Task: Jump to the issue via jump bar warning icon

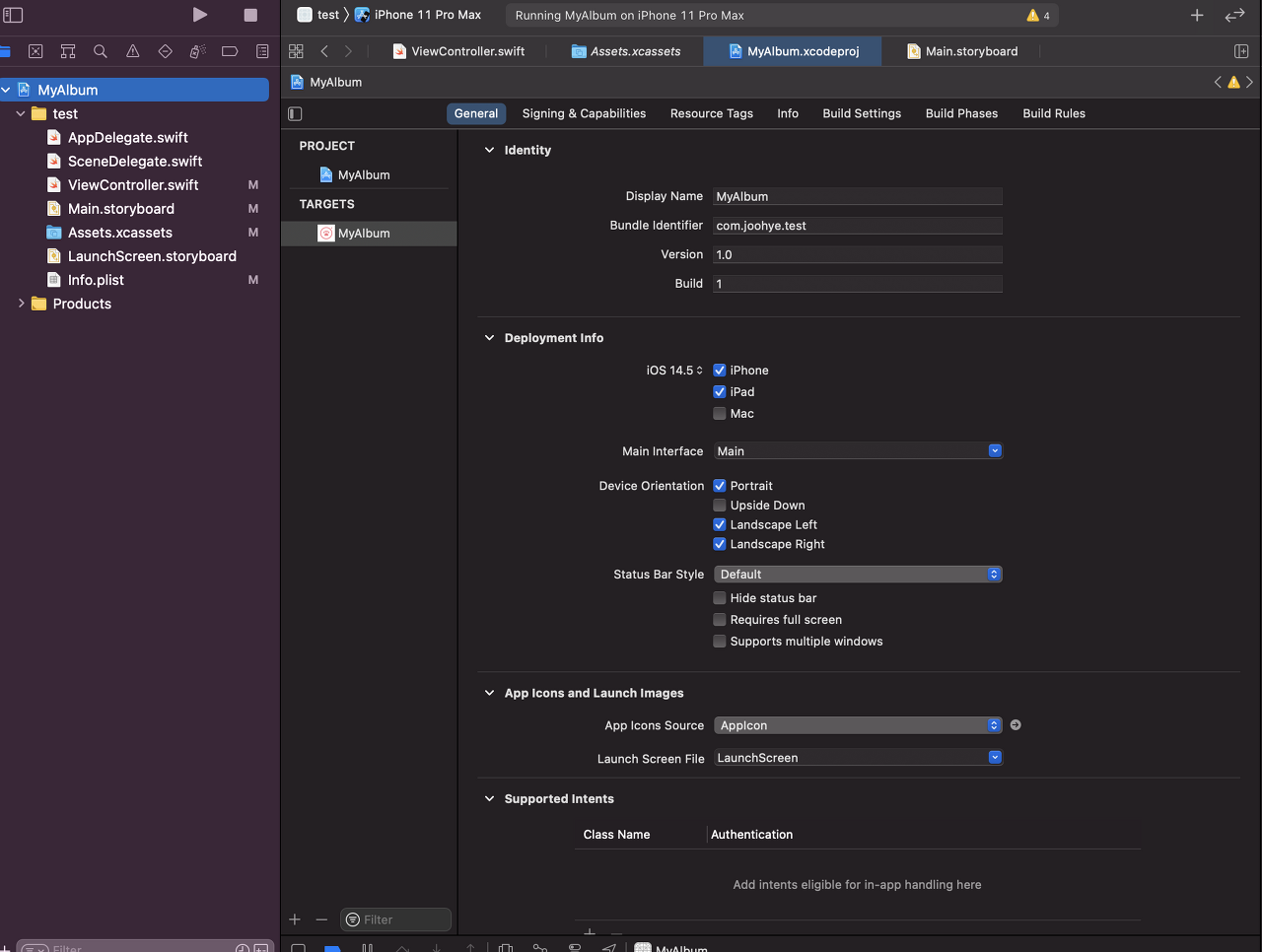Action: (1233, 83)
